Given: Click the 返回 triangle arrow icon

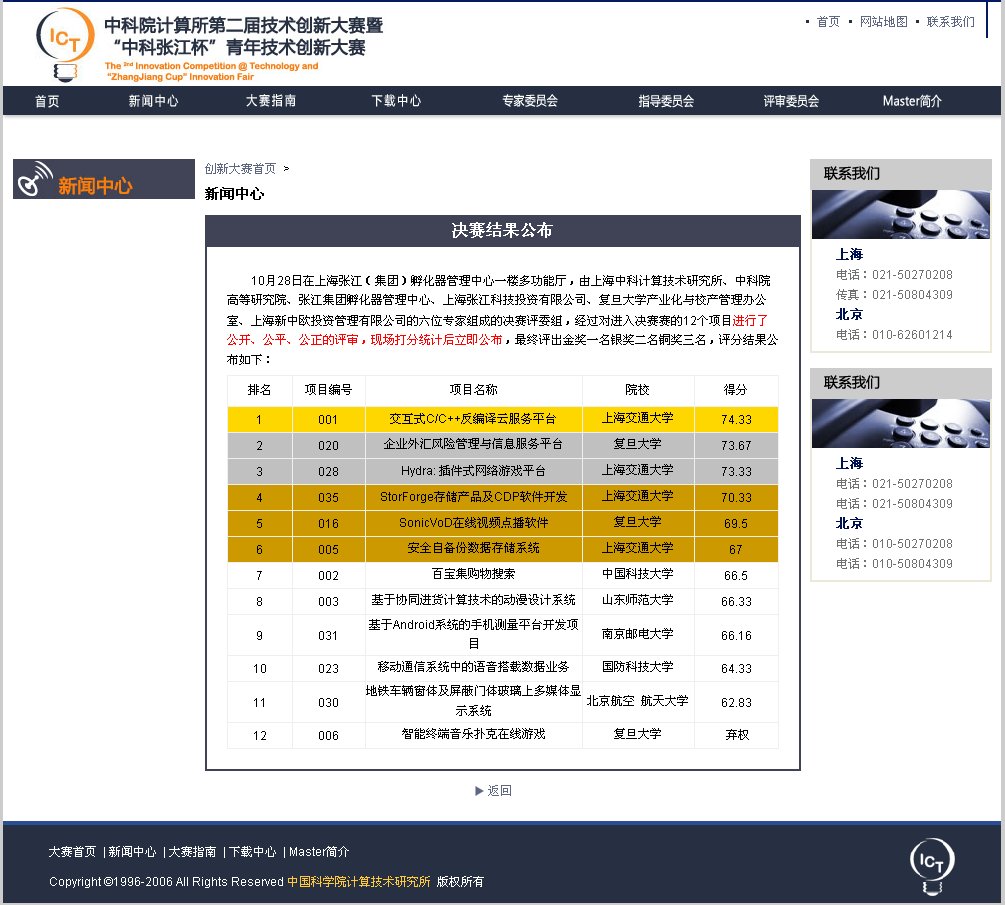Looking at the screenshot, I should coord(479,791).
